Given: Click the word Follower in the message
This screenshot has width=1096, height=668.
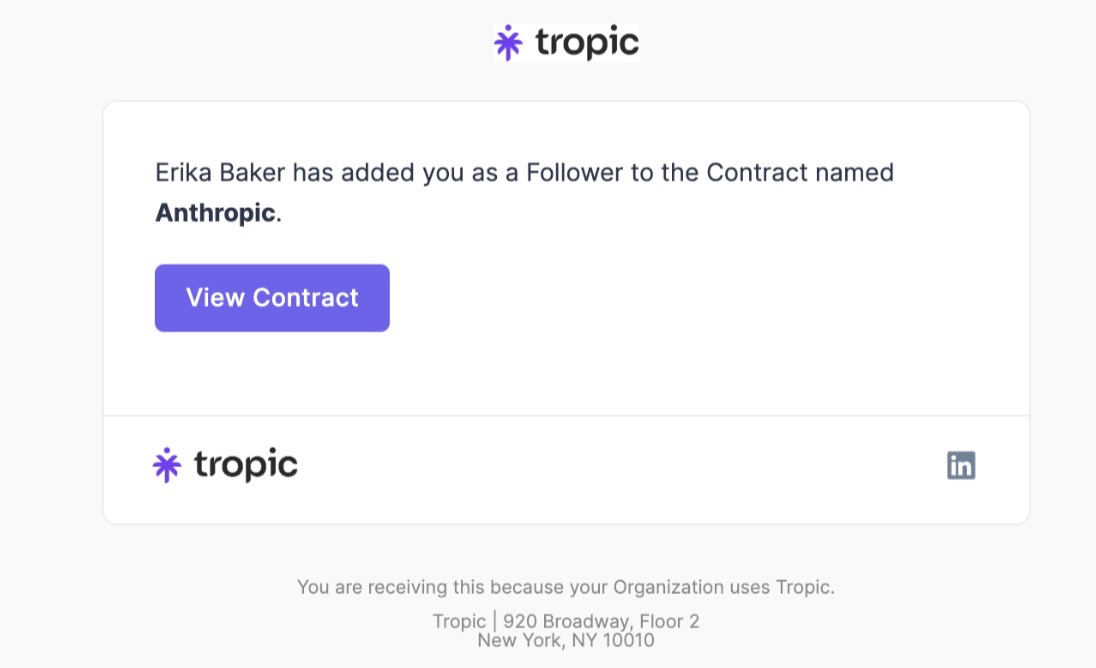Looking at the screenshot, I should pyautogui.click(x=573, y=173).
